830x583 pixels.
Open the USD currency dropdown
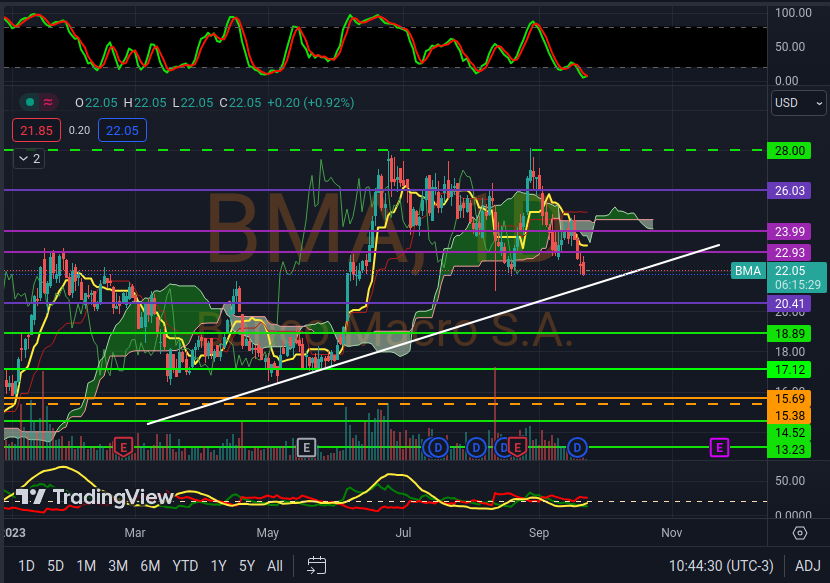coord(798,103)
